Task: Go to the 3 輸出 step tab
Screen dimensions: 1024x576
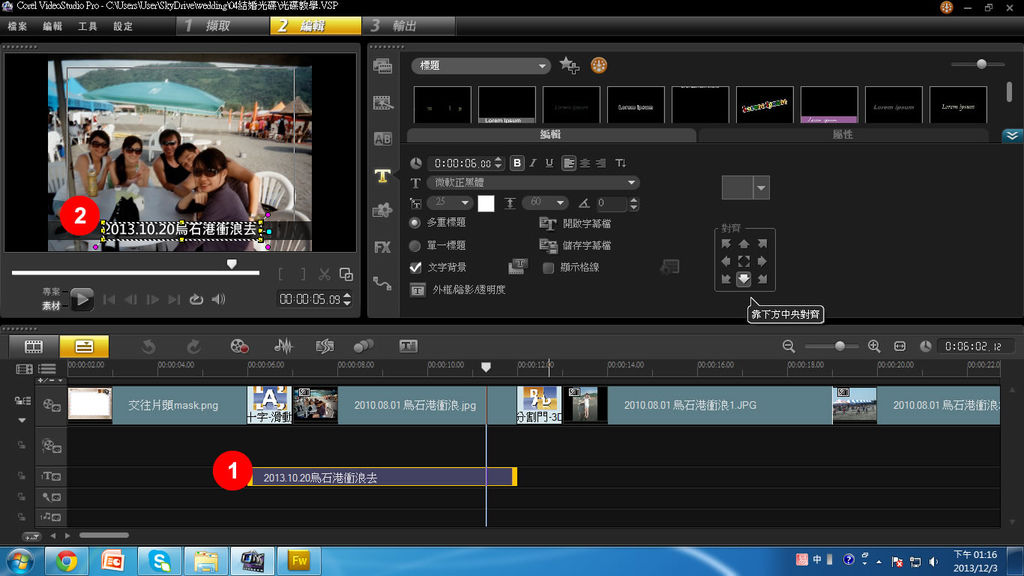Action: 407,26
